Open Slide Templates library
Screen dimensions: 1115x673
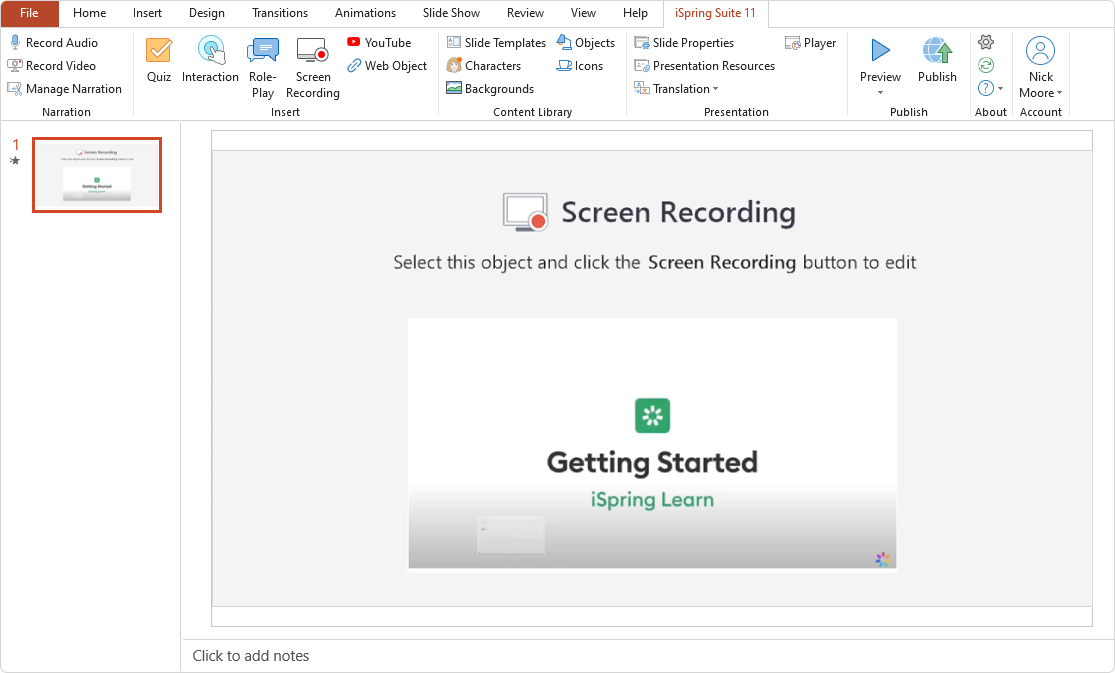click(496, 43)
